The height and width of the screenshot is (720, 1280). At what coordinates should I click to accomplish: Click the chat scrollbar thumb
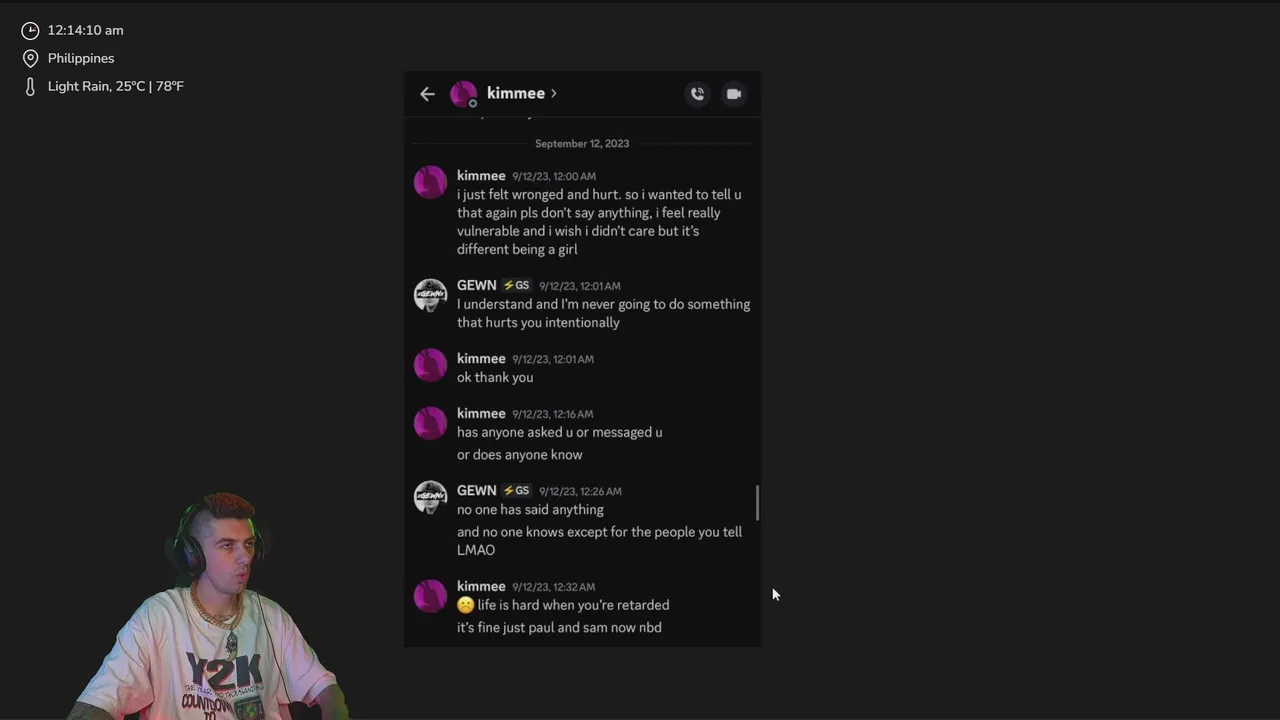757,503
